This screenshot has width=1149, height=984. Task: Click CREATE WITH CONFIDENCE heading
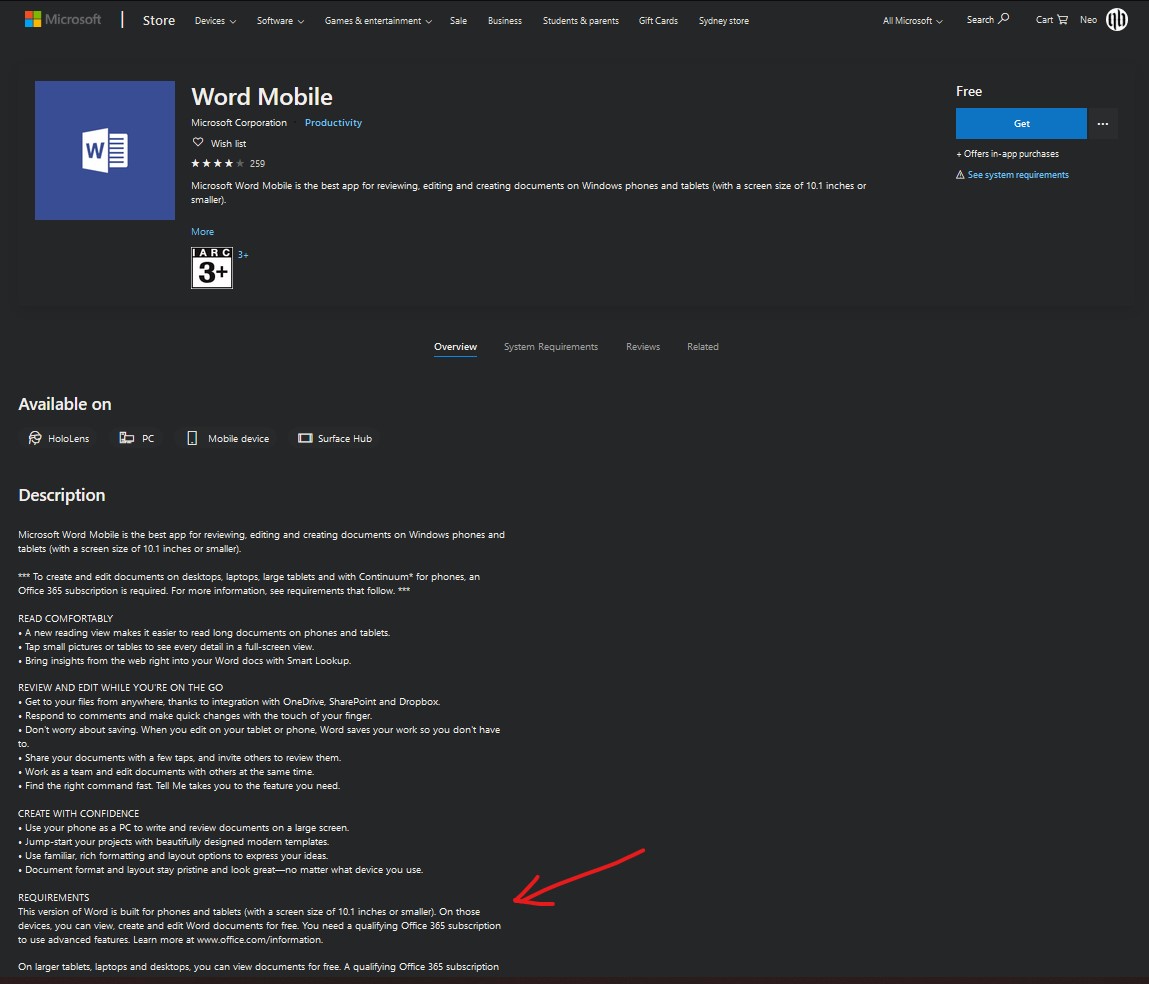78,813
